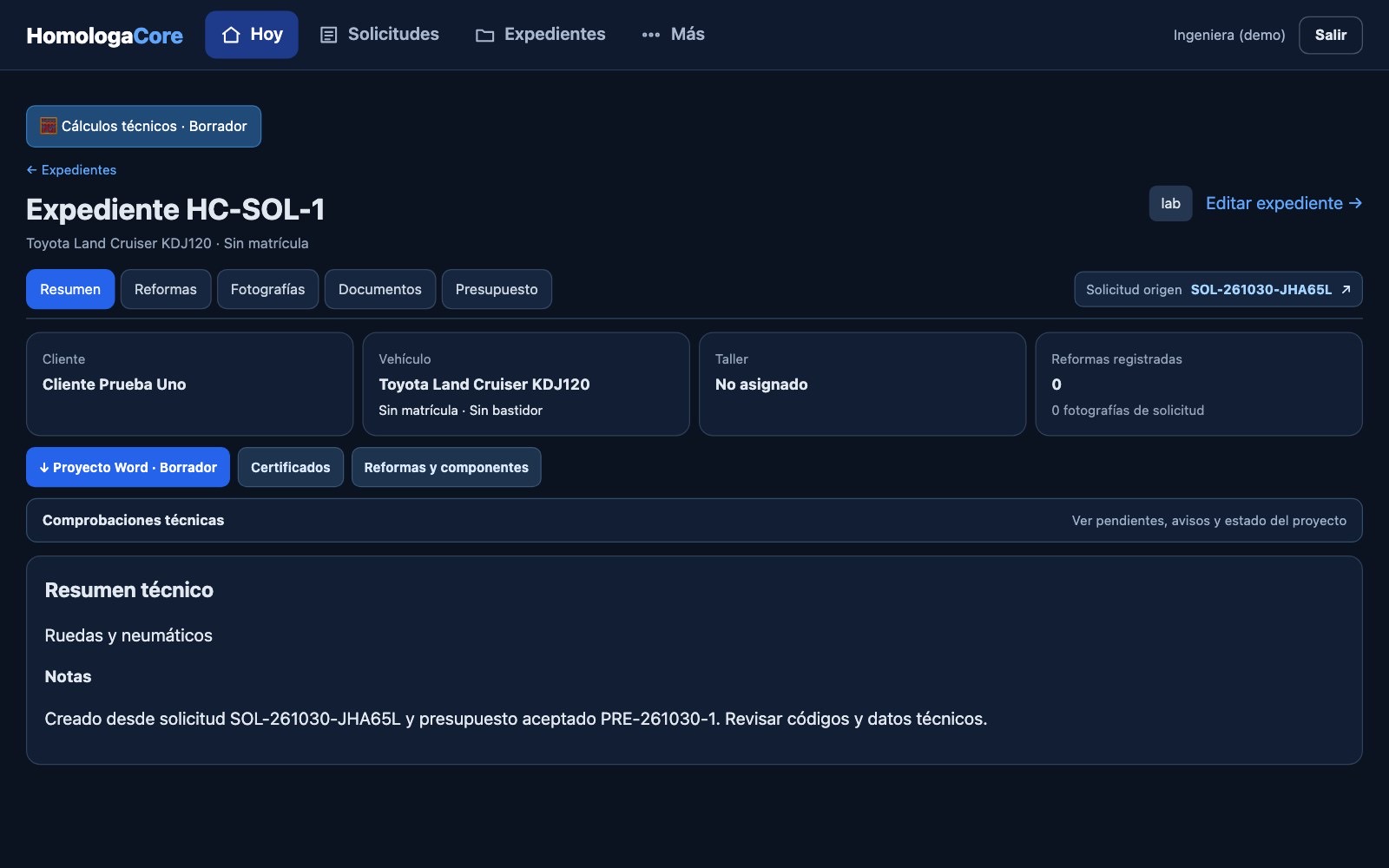Click the three-dots icon beside Más

651,35
